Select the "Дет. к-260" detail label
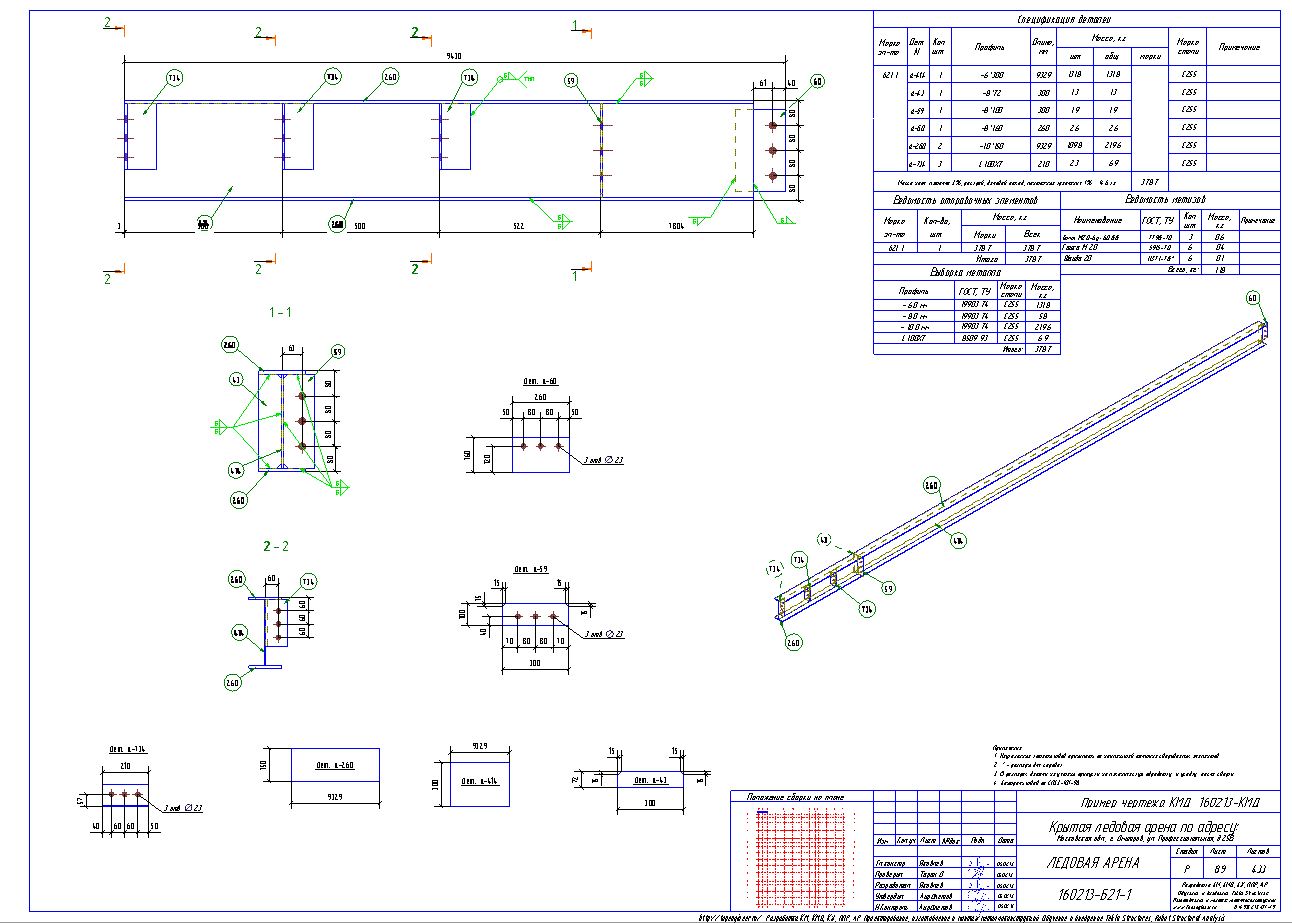The height and width of the screenshot is (923, 1292). pos(335,765)
